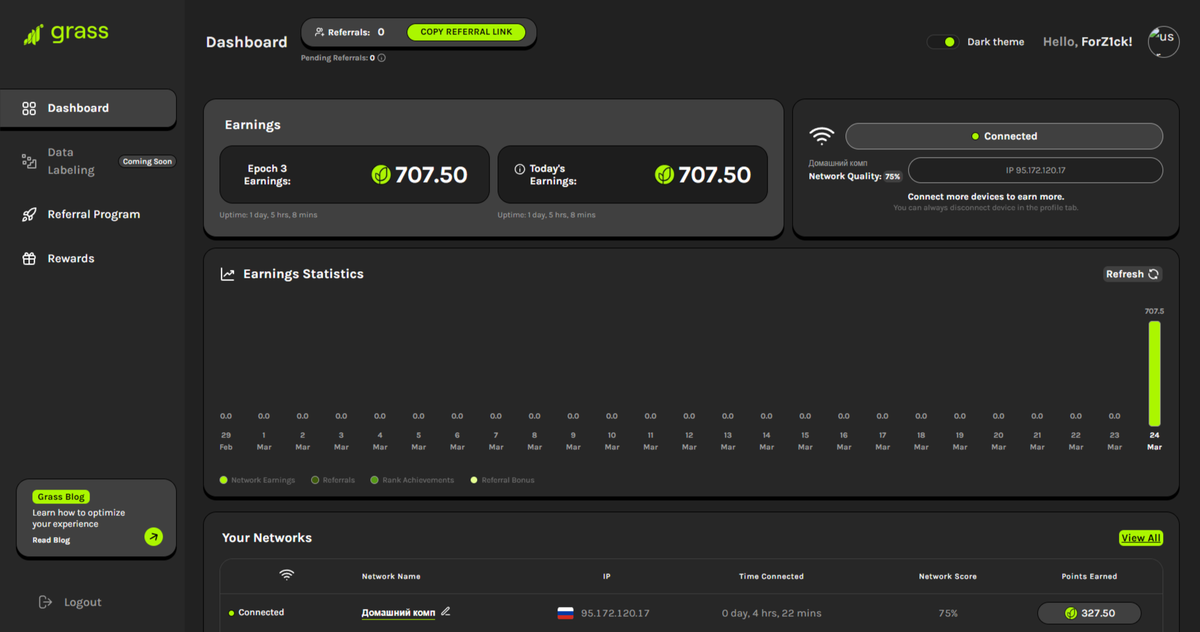The image size is (1200, 632).
Task: Click the Data Labeling icon
Action: (29, 161)
